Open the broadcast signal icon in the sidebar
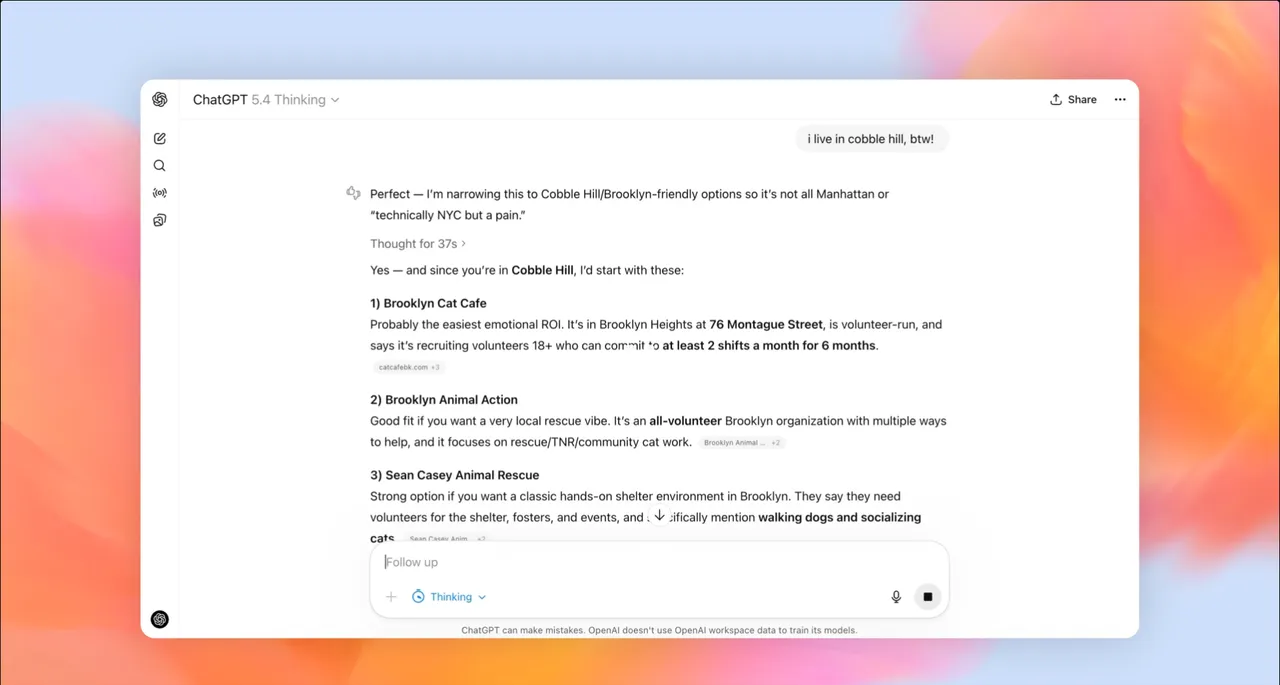This screenshot has height=685, width=1280. [160, 193]
